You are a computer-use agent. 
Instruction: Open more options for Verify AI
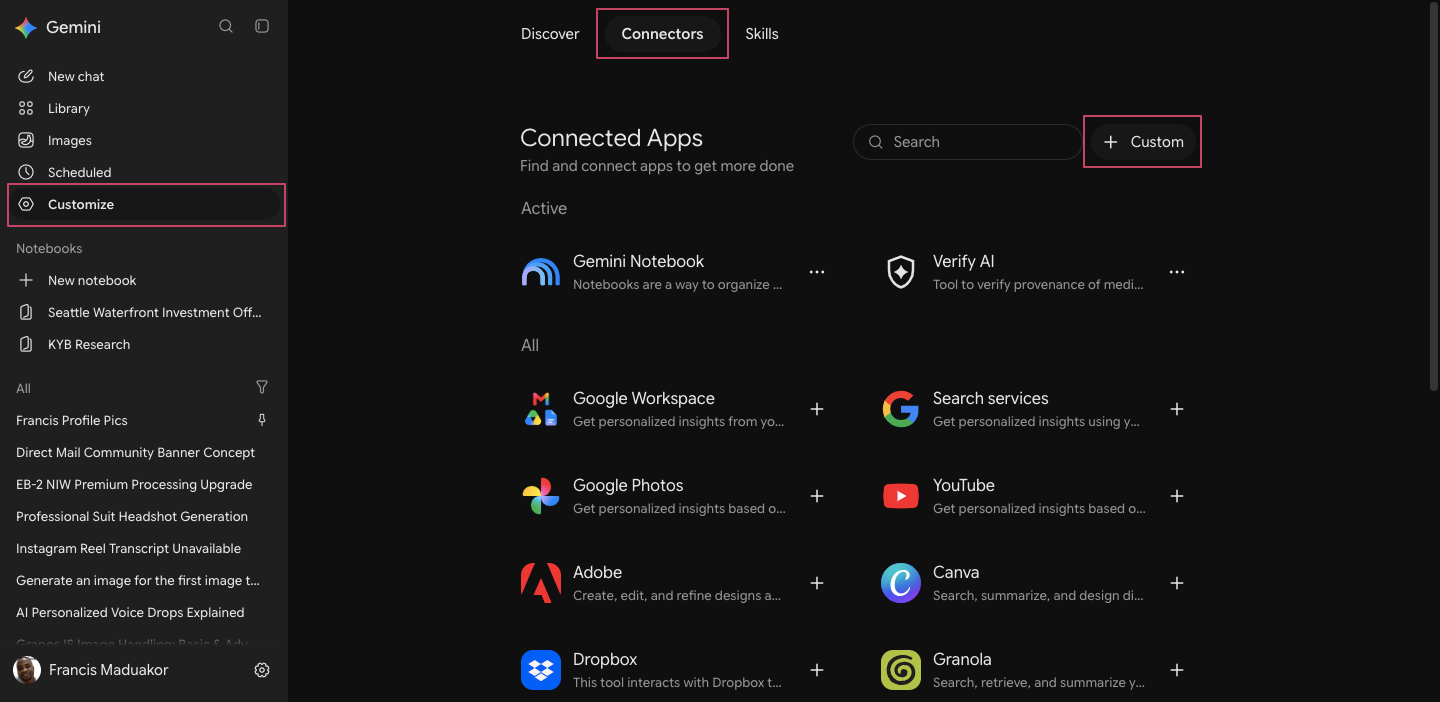coord(1177,272)
